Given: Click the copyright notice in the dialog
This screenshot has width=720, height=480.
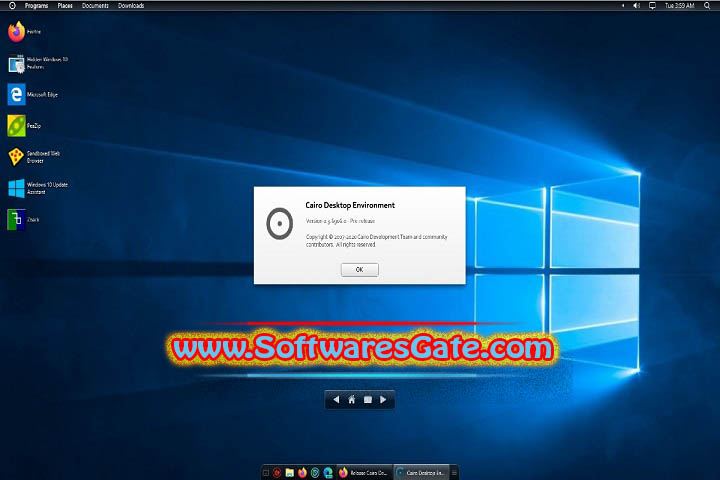Looking at the screenshot, I should coord(377,241).
